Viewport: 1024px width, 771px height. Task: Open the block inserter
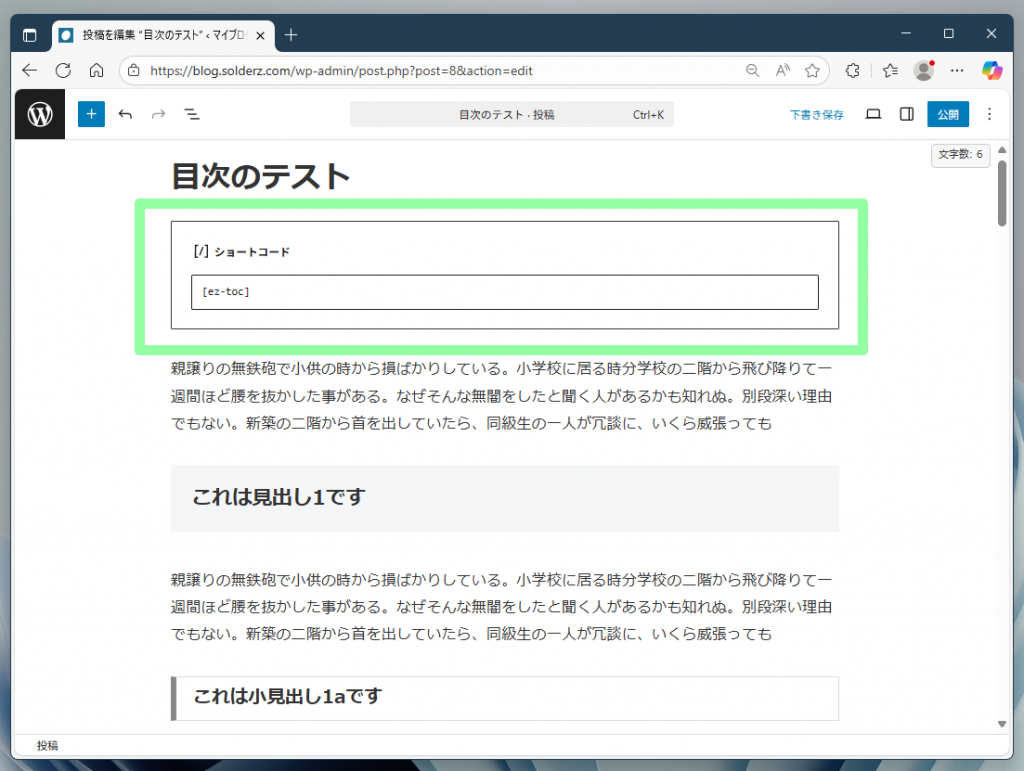pyautogui.click(x=91, y=114)
